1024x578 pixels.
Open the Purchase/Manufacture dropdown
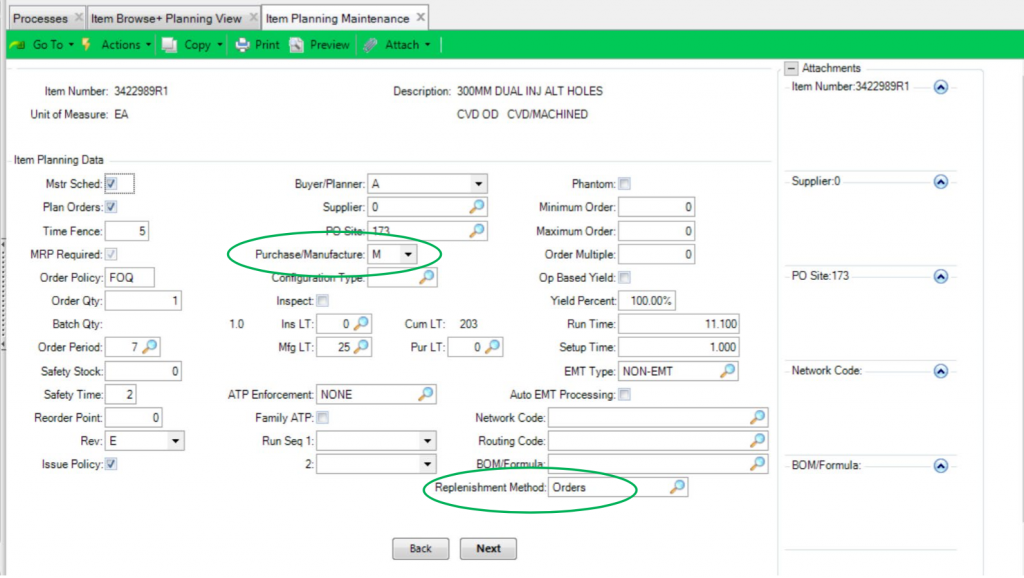click(406, 254)
